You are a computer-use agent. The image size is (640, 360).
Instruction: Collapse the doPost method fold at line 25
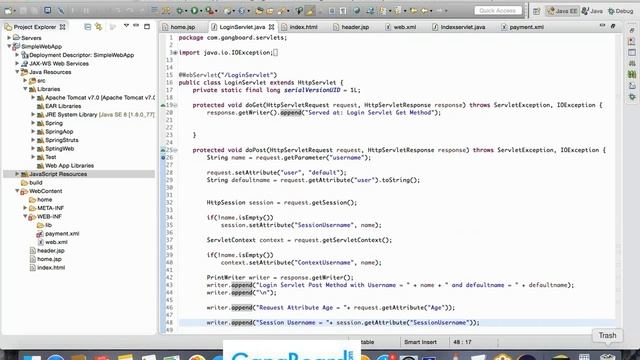[x=176, y=150]
